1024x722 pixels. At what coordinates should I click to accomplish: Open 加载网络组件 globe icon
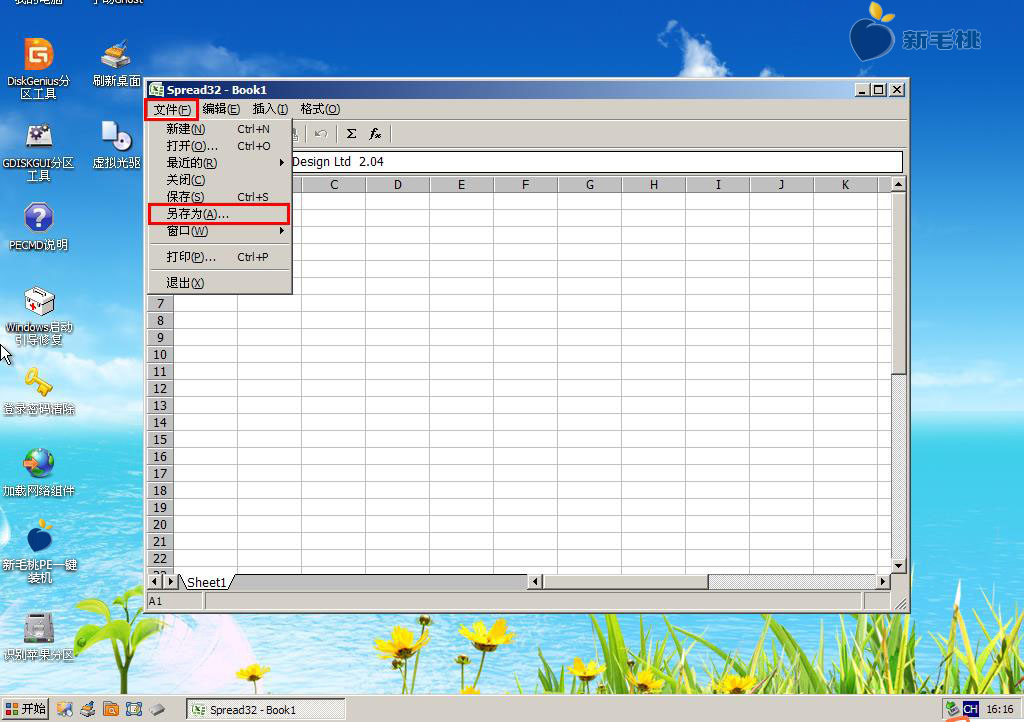(x=39, y=473)
